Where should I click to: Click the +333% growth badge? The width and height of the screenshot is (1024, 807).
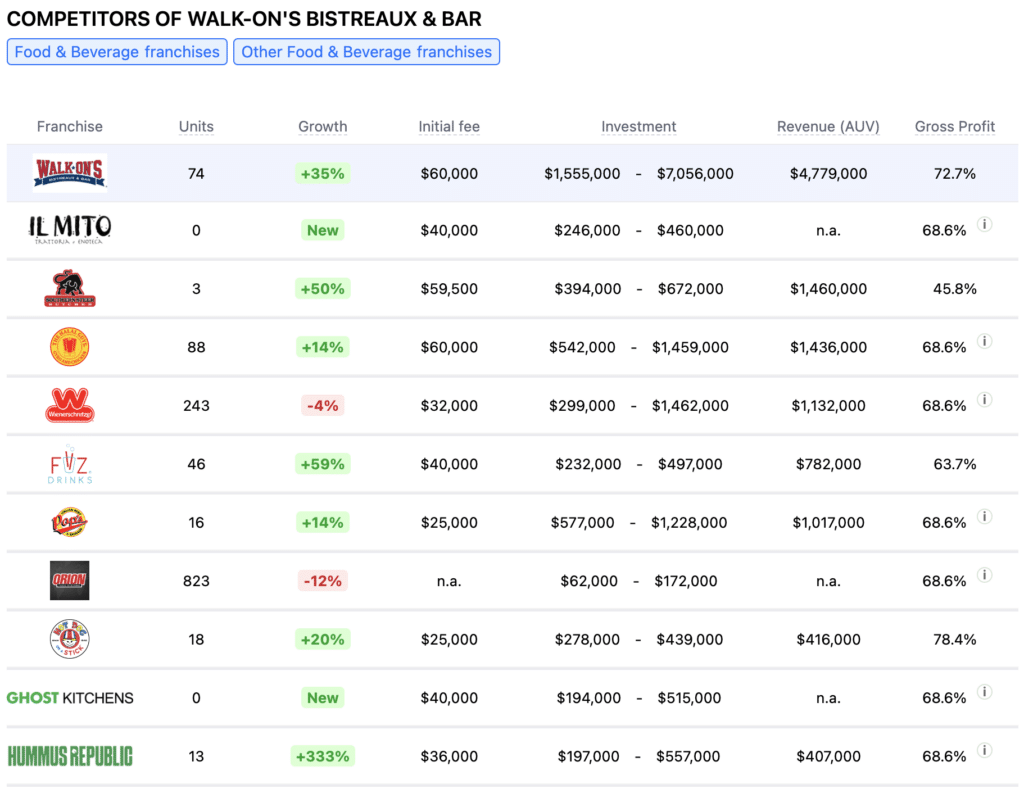coord(323,756)
